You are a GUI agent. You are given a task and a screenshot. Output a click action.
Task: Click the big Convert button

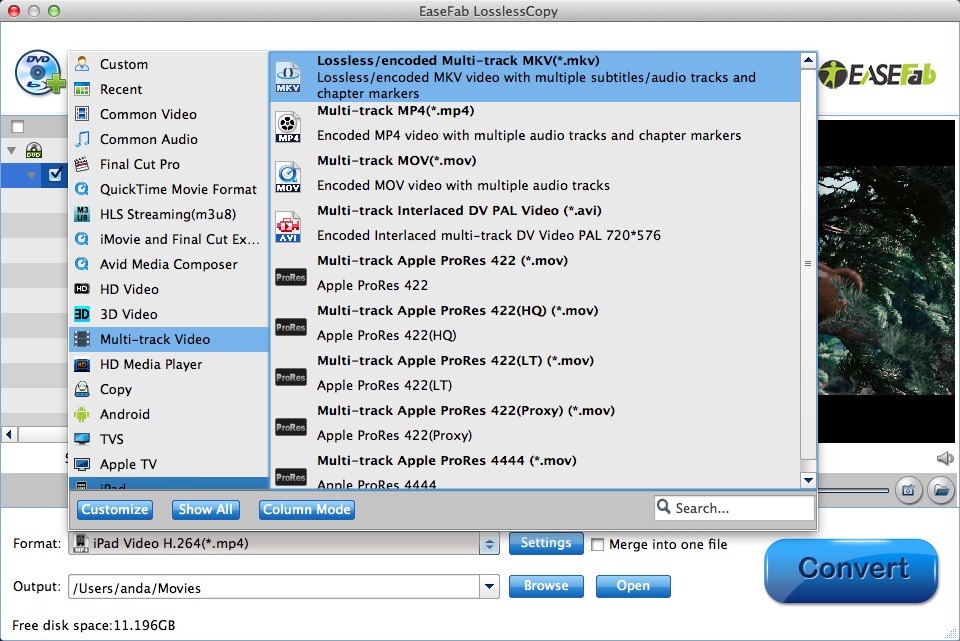pos(851,570)
